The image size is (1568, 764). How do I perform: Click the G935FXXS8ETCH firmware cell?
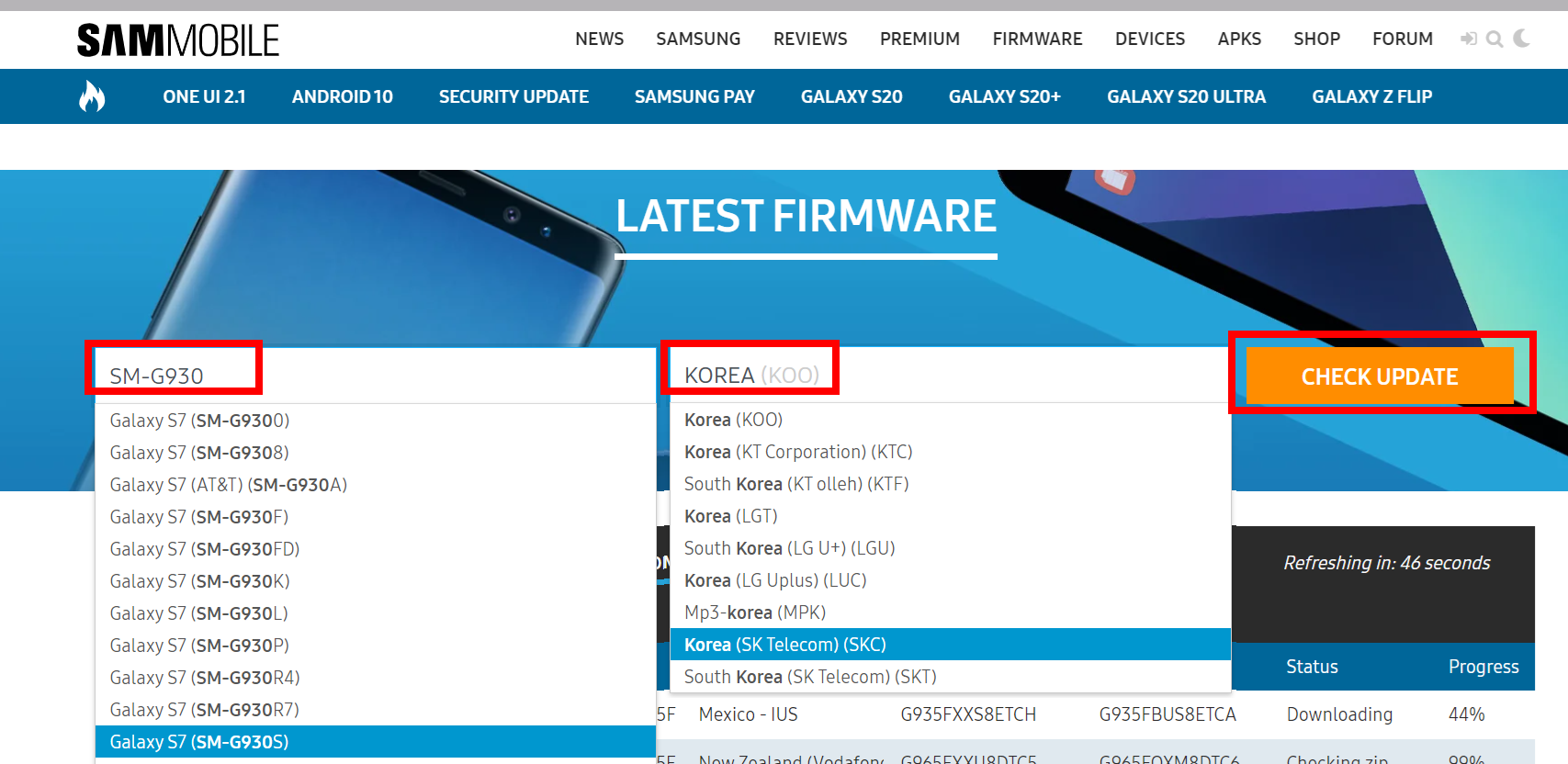pyautogui.click(x=968, y=714)
